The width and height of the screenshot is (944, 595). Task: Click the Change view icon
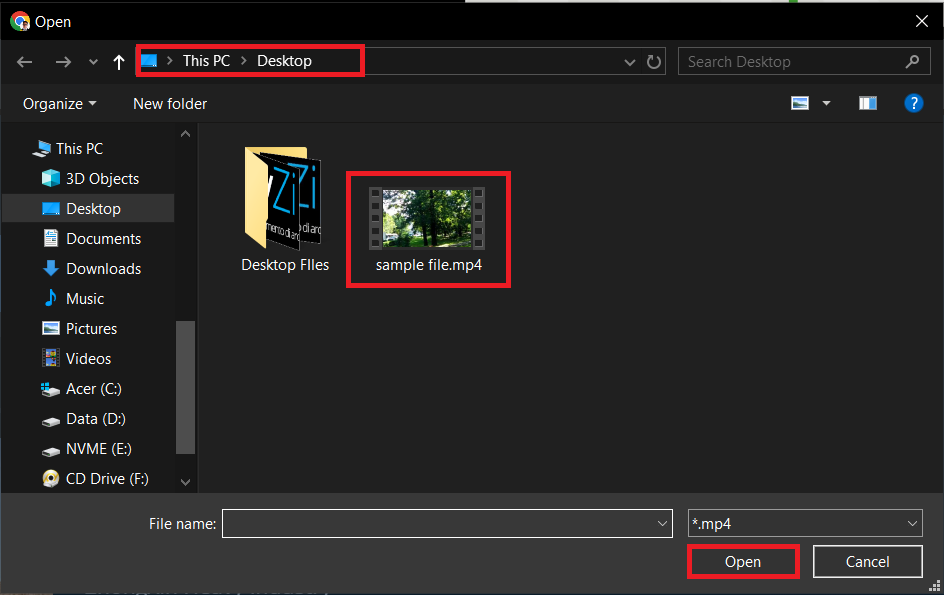[800, 102]
